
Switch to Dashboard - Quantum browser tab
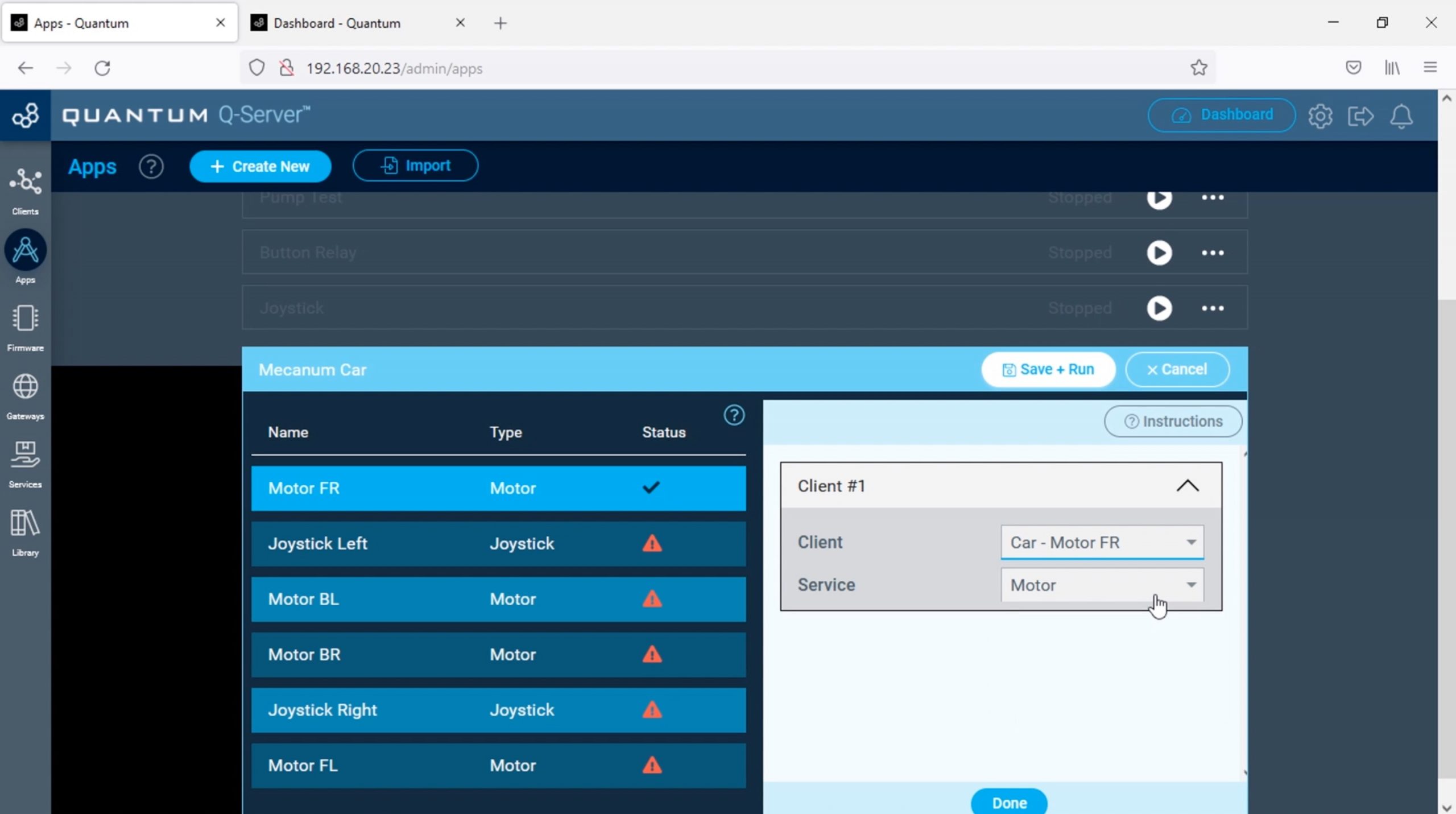[x=337, y=23]
